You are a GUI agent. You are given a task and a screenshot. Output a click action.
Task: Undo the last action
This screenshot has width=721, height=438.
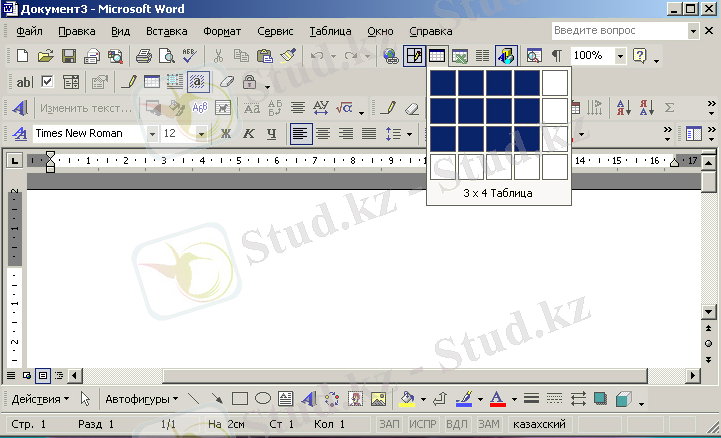point(317,56)
